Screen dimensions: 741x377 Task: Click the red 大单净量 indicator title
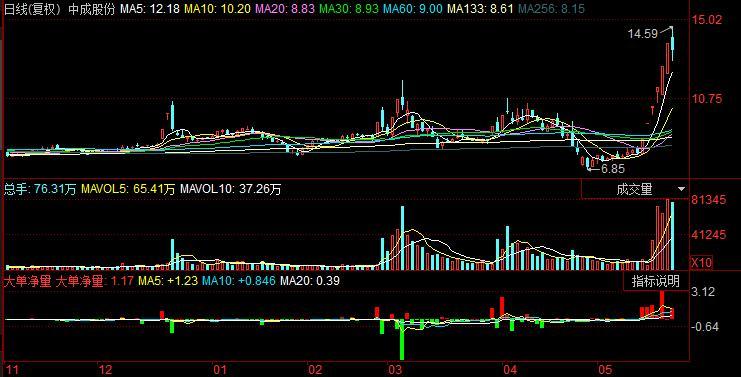coord(27,282)
